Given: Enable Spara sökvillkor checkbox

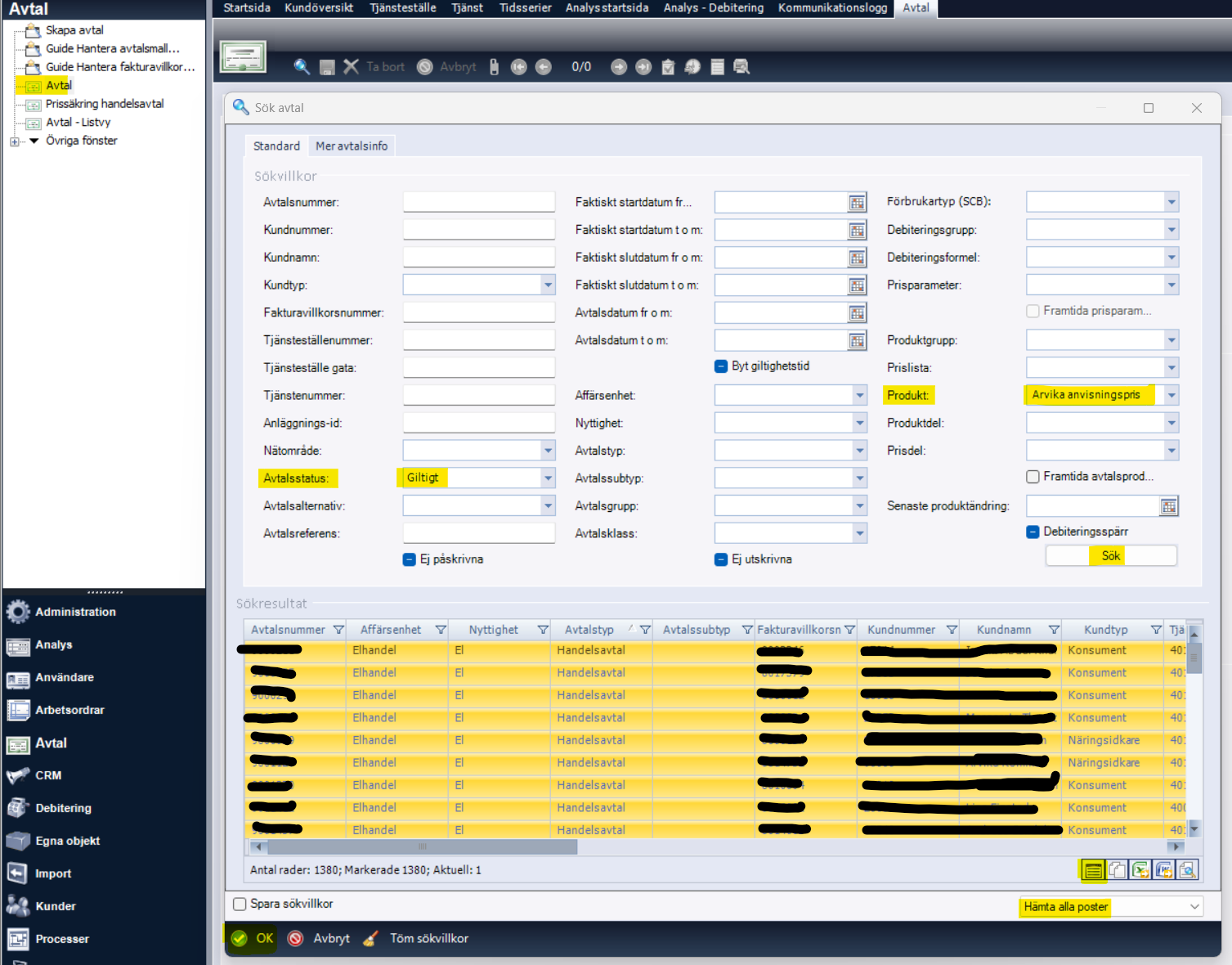Looking at the screenshot, I should click(240, 904).
